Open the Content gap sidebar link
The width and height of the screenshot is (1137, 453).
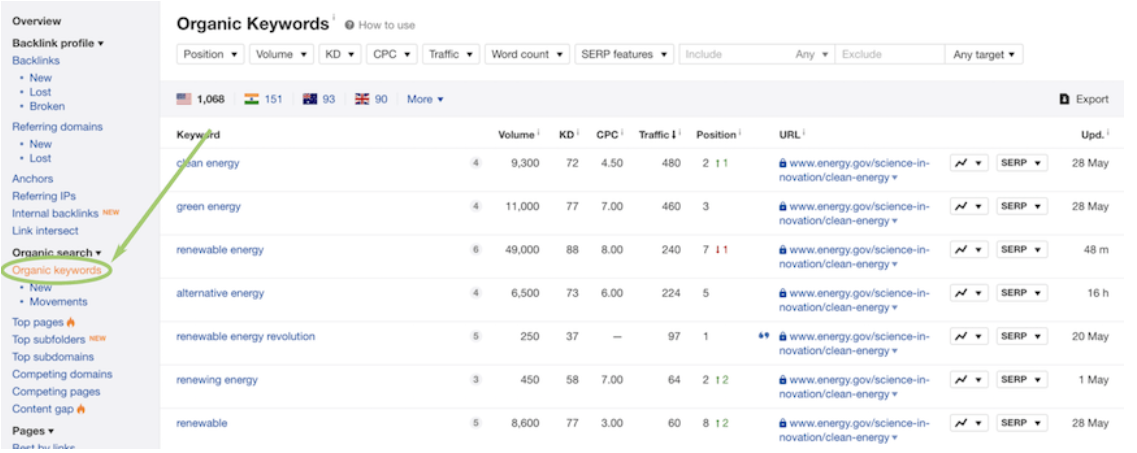(x=42, y=409)
